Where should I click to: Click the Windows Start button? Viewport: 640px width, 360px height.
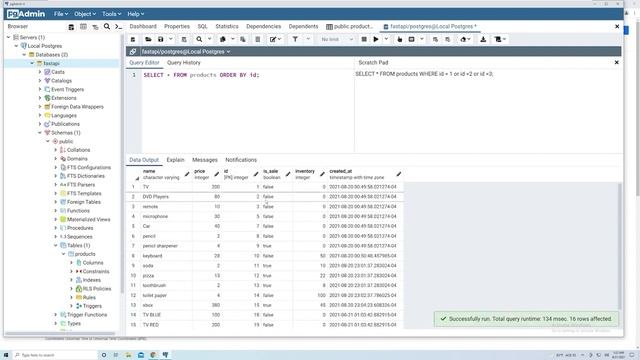click(x=6, y=355)
